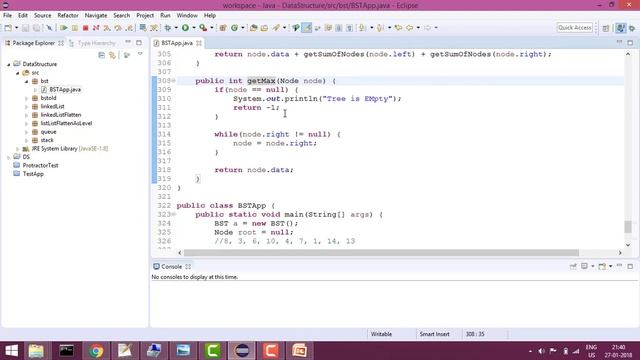The height and width of the screenshot is (360, 640).
Task: Collapse the DataStructure project node
Action: (x=9, y=64)
